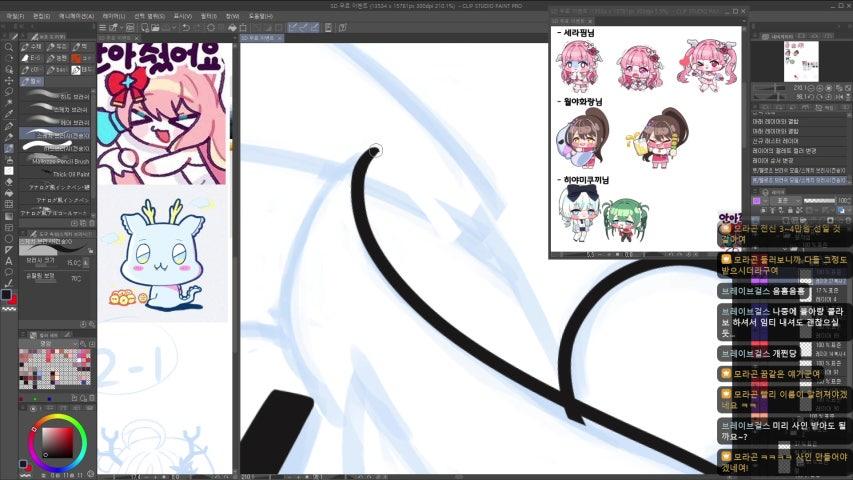Select the Gradient tool
Screen dimensions: 853x480
9,216
